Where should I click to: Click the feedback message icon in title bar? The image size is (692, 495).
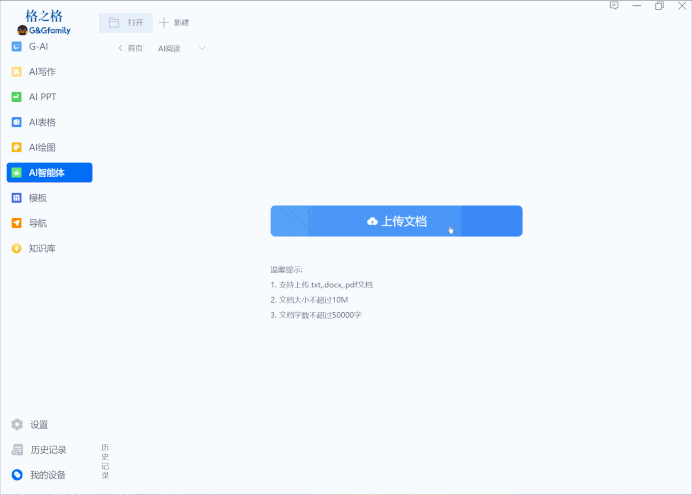[614, 6]
